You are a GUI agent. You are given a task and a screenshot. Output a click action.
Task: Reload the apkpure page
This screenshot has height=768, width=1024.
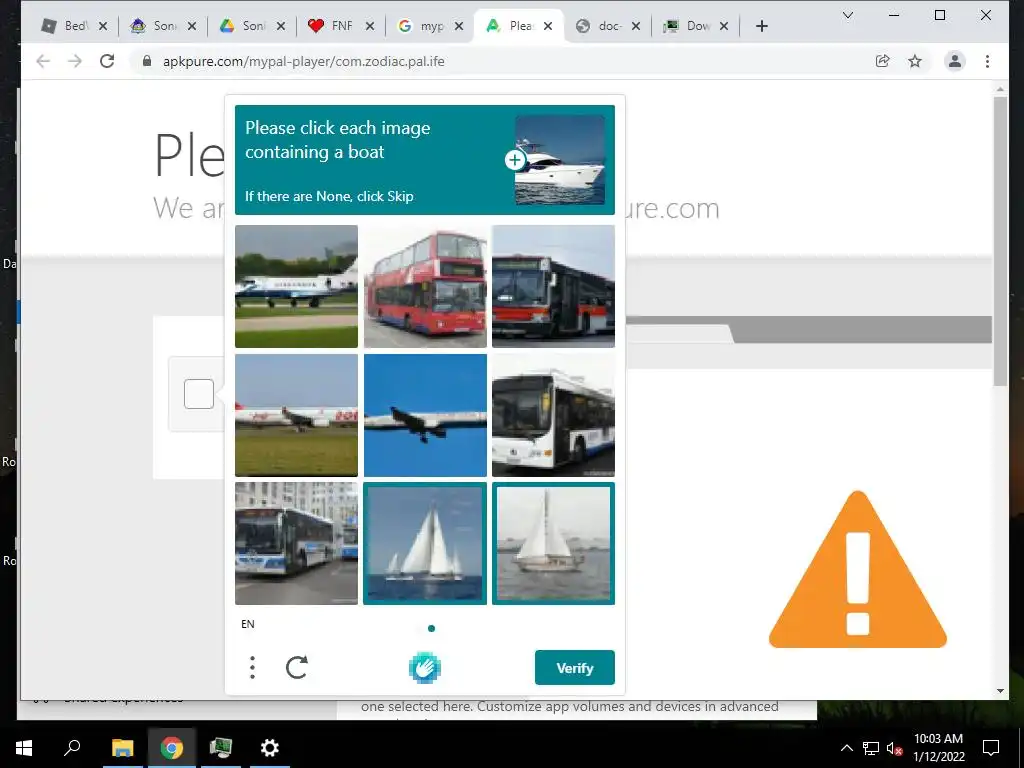[x=107, y=61]
